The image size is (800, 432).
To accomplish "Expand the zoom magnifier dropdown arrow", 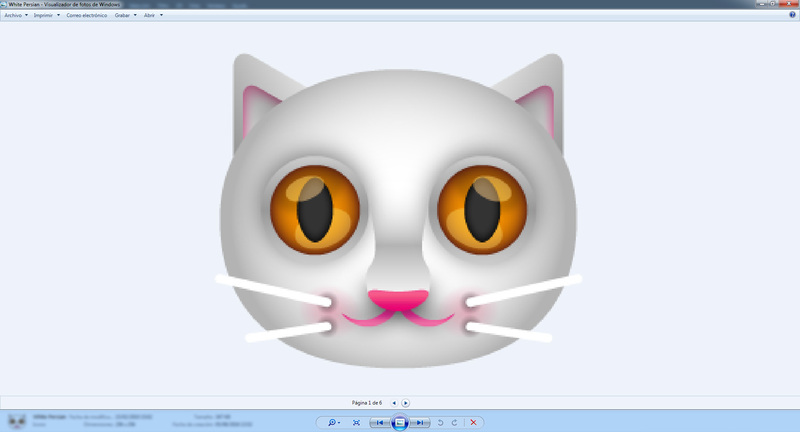I will [x=339, y=423].
